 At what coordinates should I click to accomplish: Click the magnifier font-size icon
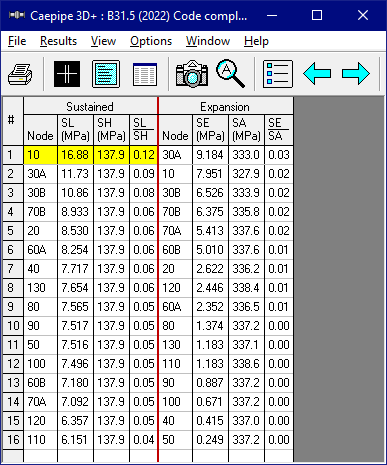230,73
